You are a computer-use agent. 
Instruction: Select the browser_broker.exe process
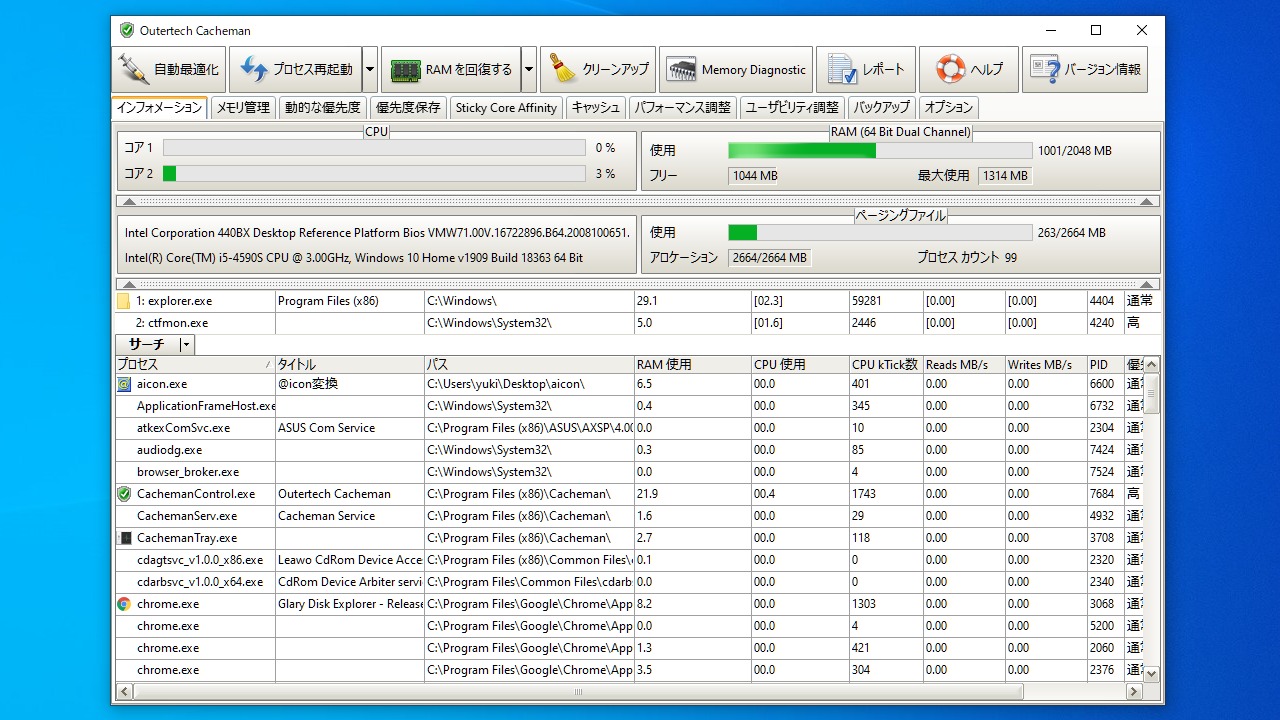click(x=188, y=472)
